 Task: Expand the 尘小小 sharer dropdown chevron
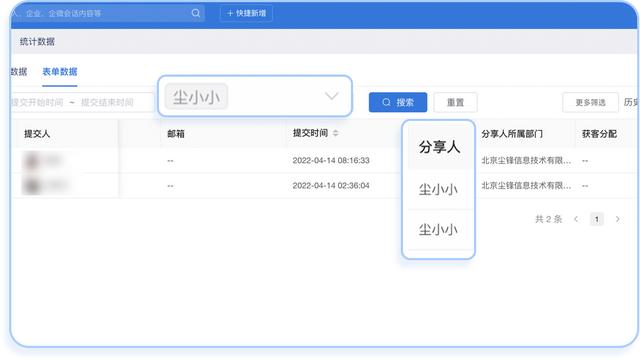click(331, 96)
